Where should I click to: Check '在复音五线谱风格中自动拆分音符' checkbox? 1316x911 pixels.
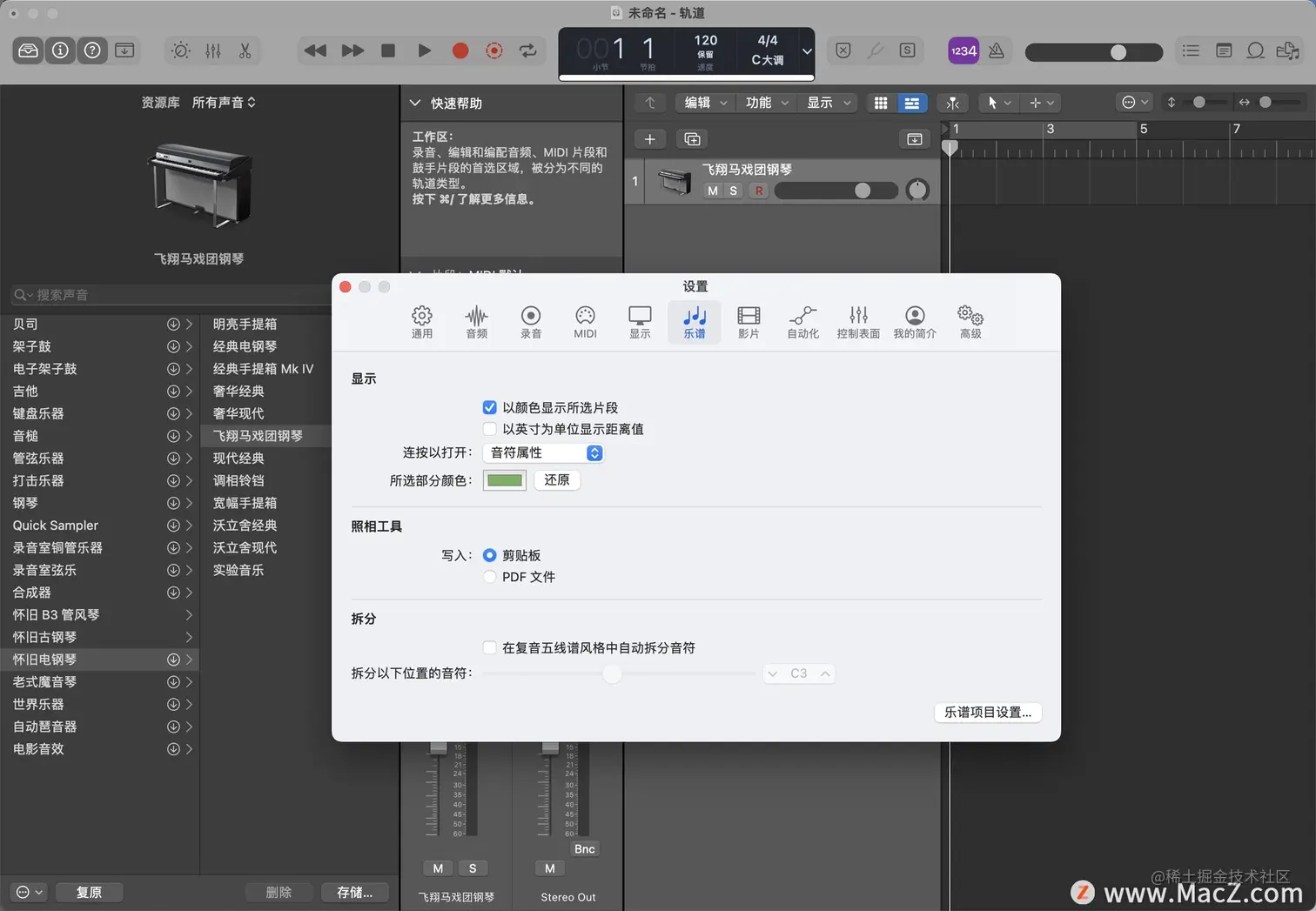click(x=490, y=647)
